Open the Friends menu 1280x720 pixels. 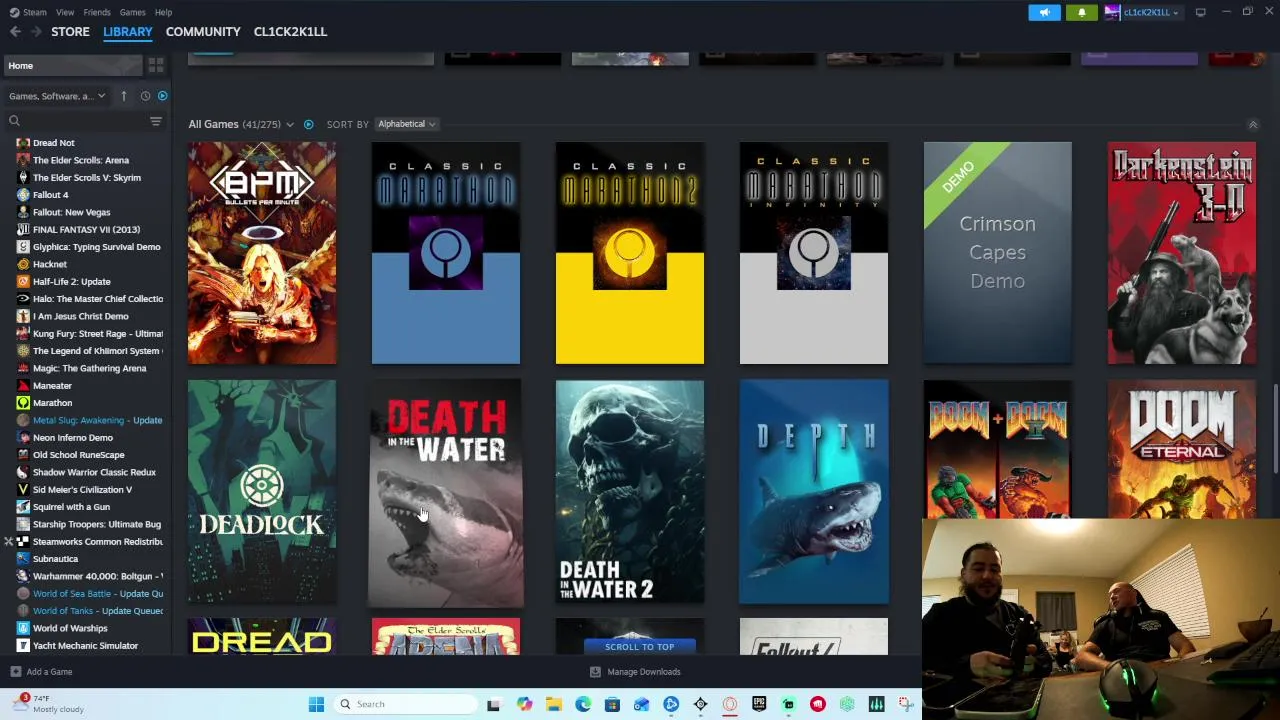(97, 12)
